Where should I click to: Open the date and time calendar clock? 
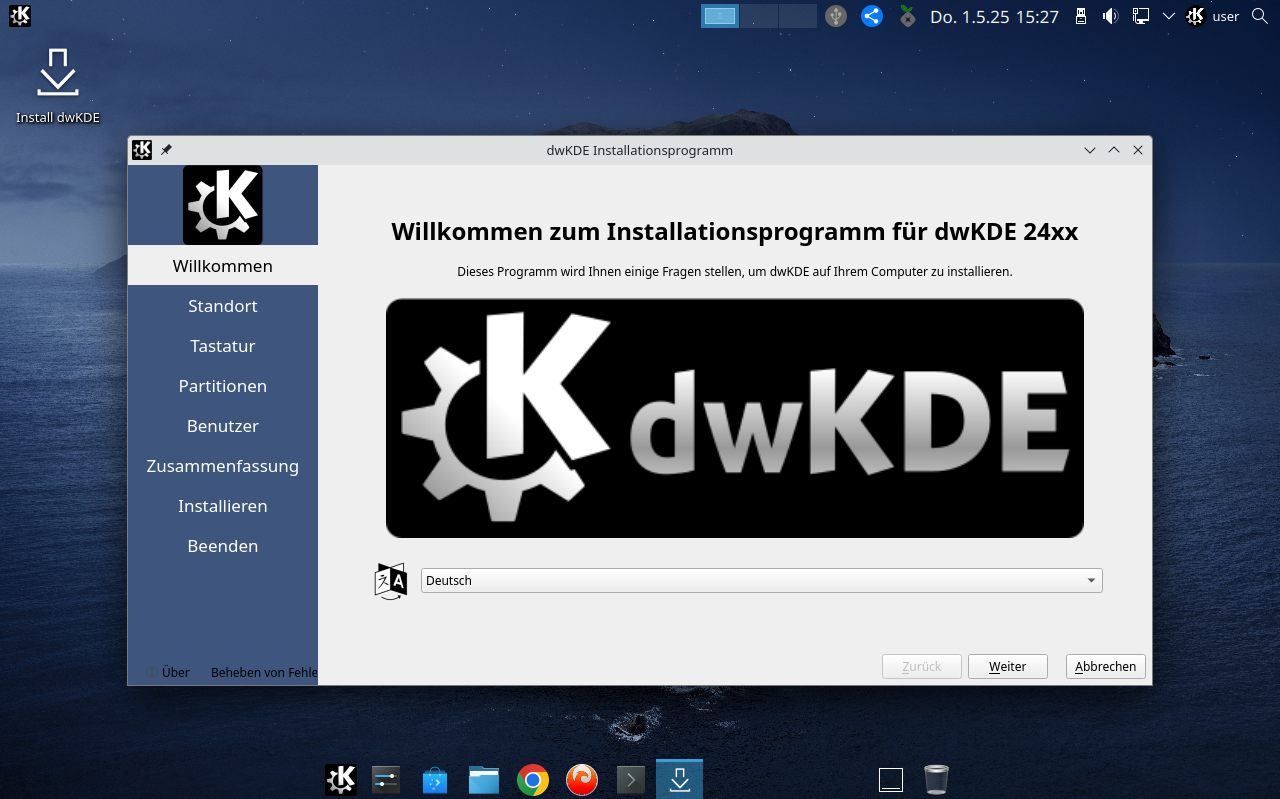pos(994,16)
